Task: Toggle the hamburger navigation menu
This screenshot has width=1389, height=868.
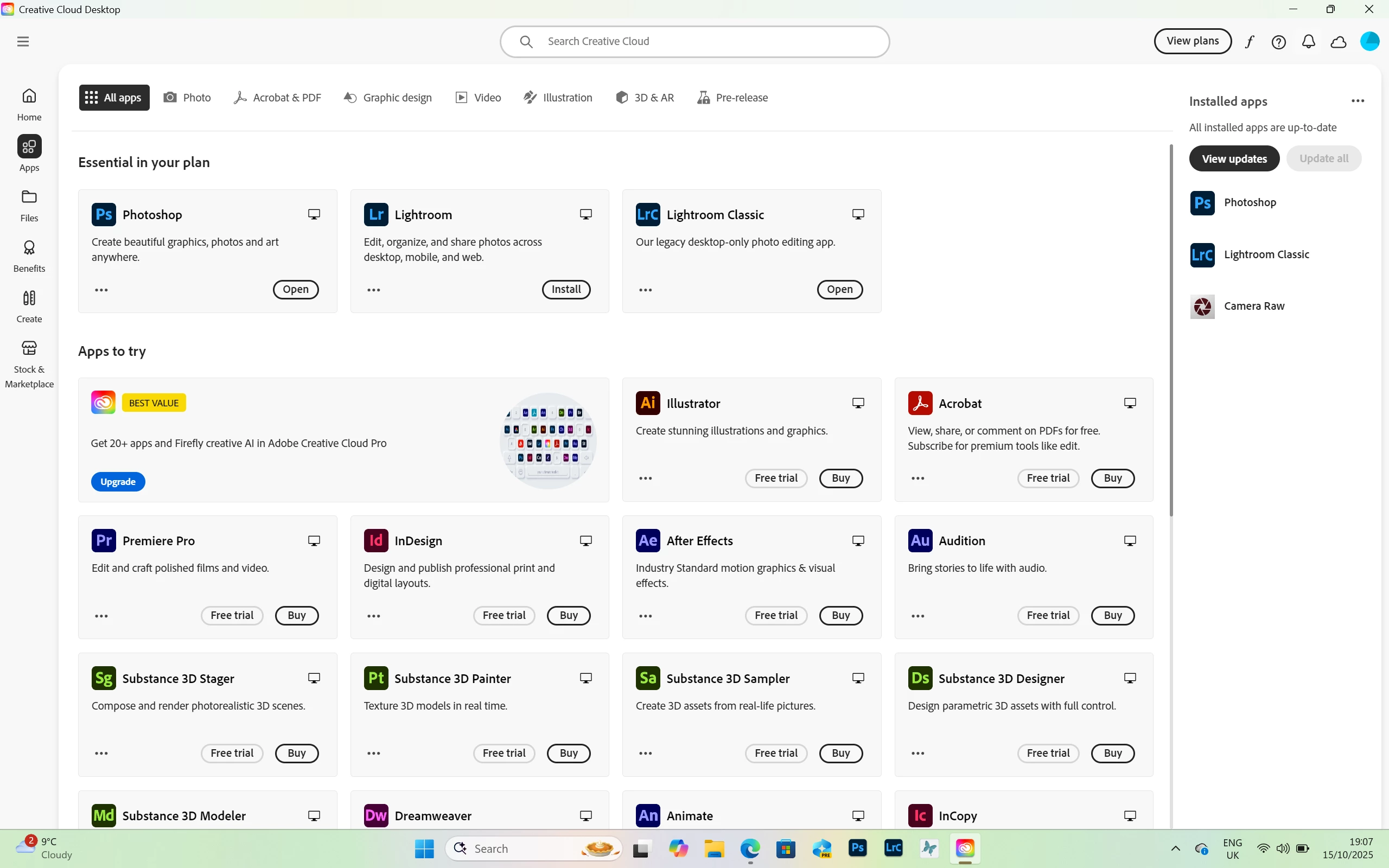Action: [x=23, y=41]
